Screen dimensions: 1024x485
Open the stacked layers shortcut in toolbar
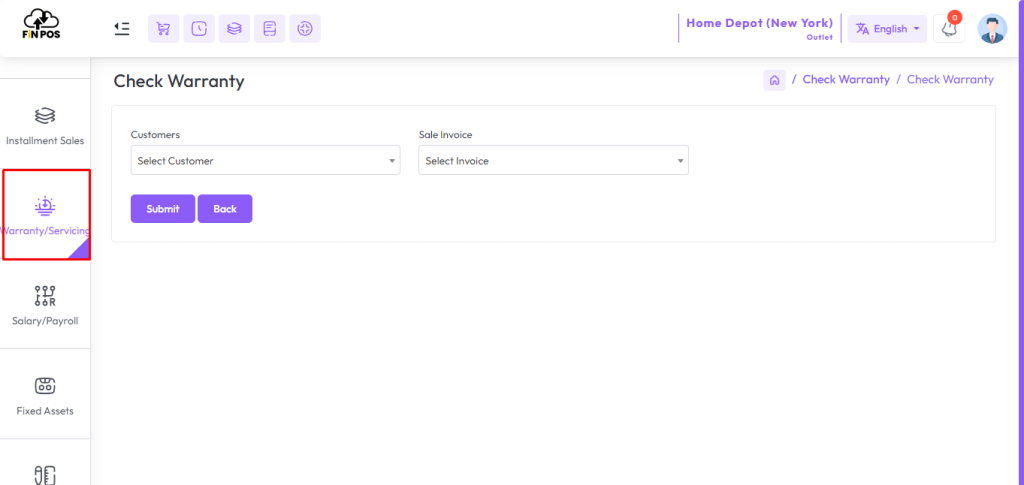tap(234, 29)
